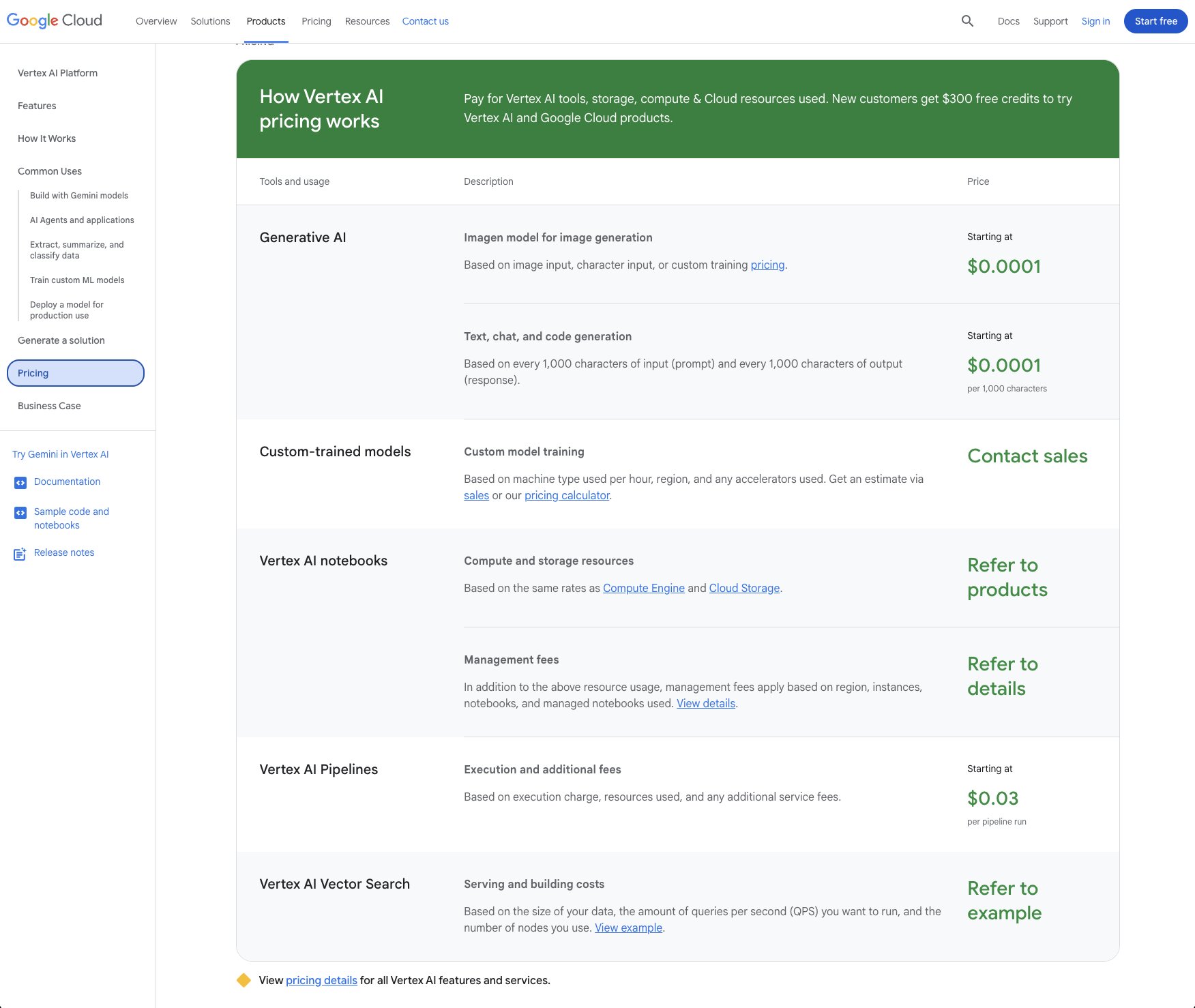
Task: Click the sales link under Custom model training
Action: tap(476, 495)
